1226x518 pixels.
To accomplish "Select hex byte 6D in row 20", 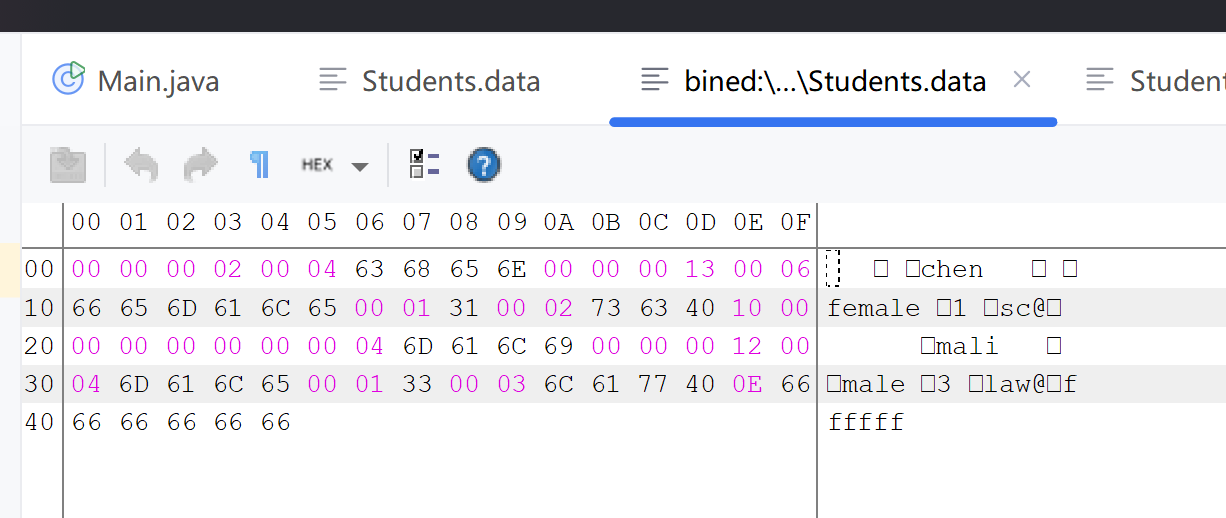I will pyautogui.click(x=417, y=346).
